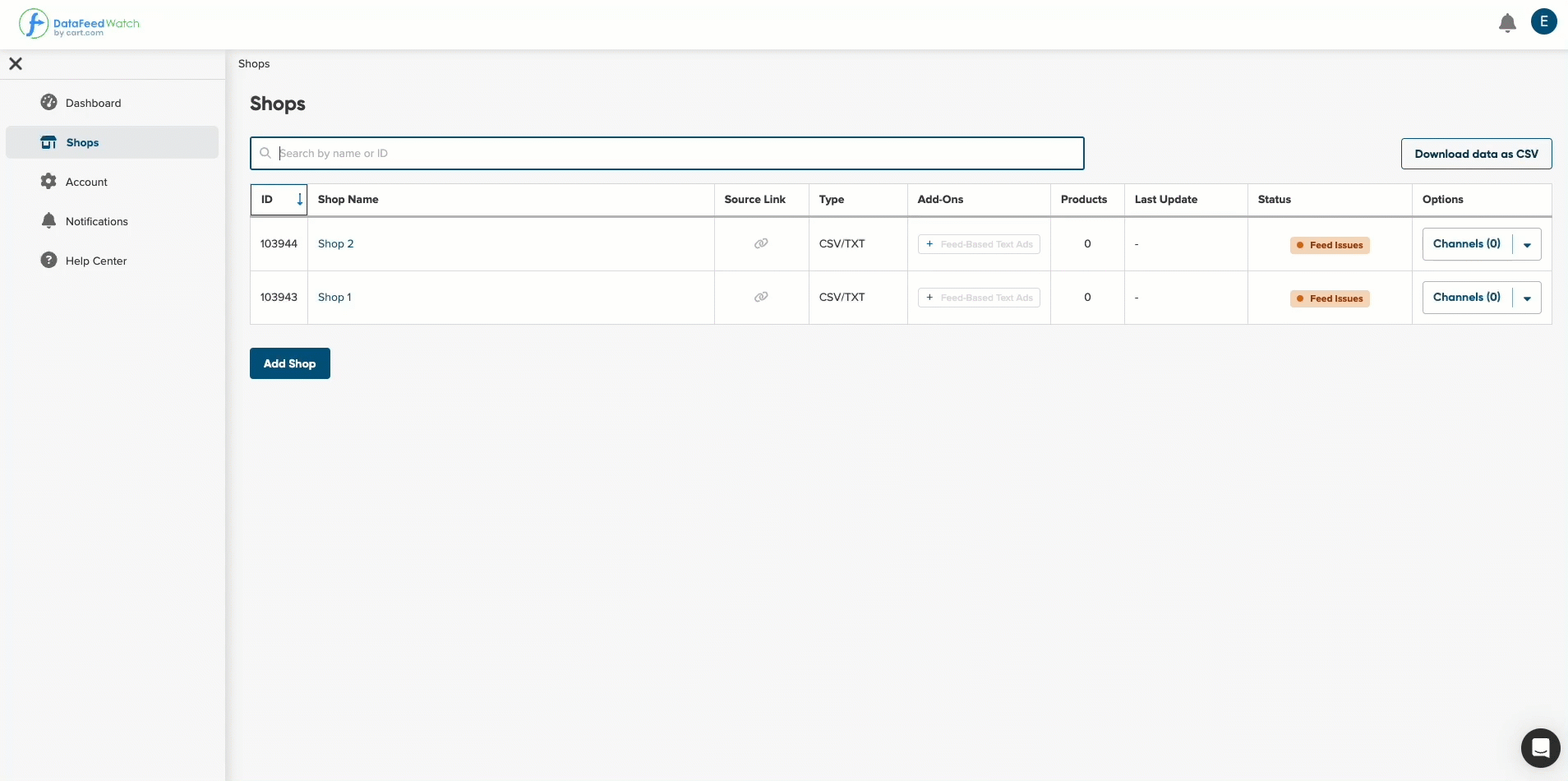Click Download data as CSV
Viewport: 1568px width, 781px height.
1476,154
